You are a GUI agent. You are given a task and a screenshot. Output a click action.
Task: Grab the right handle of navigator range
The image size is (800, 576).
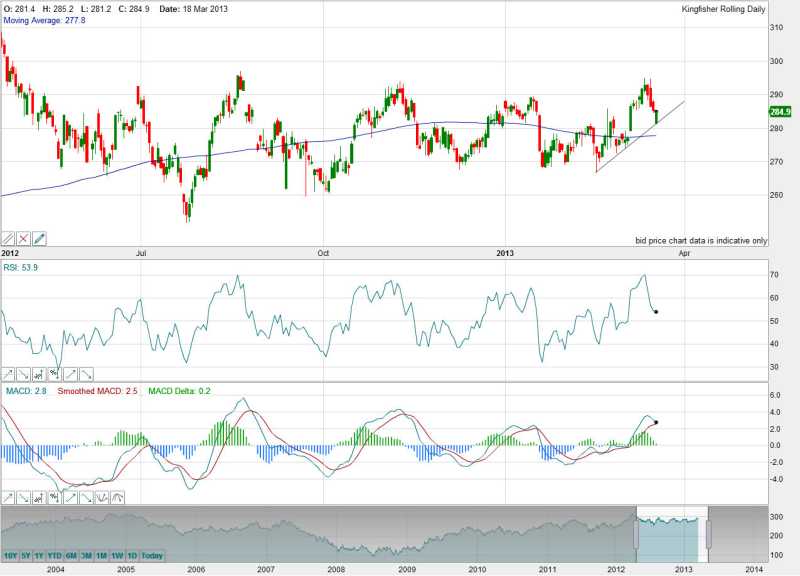point(708,534)
